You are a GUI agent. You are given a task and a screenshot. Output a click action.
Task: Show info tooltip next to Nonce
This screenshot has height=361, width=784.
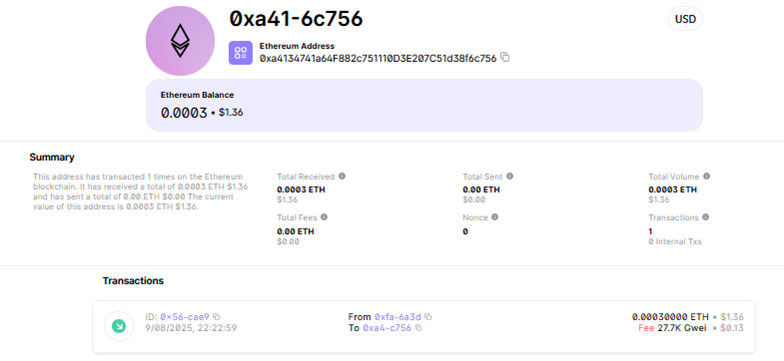point(494,218)
